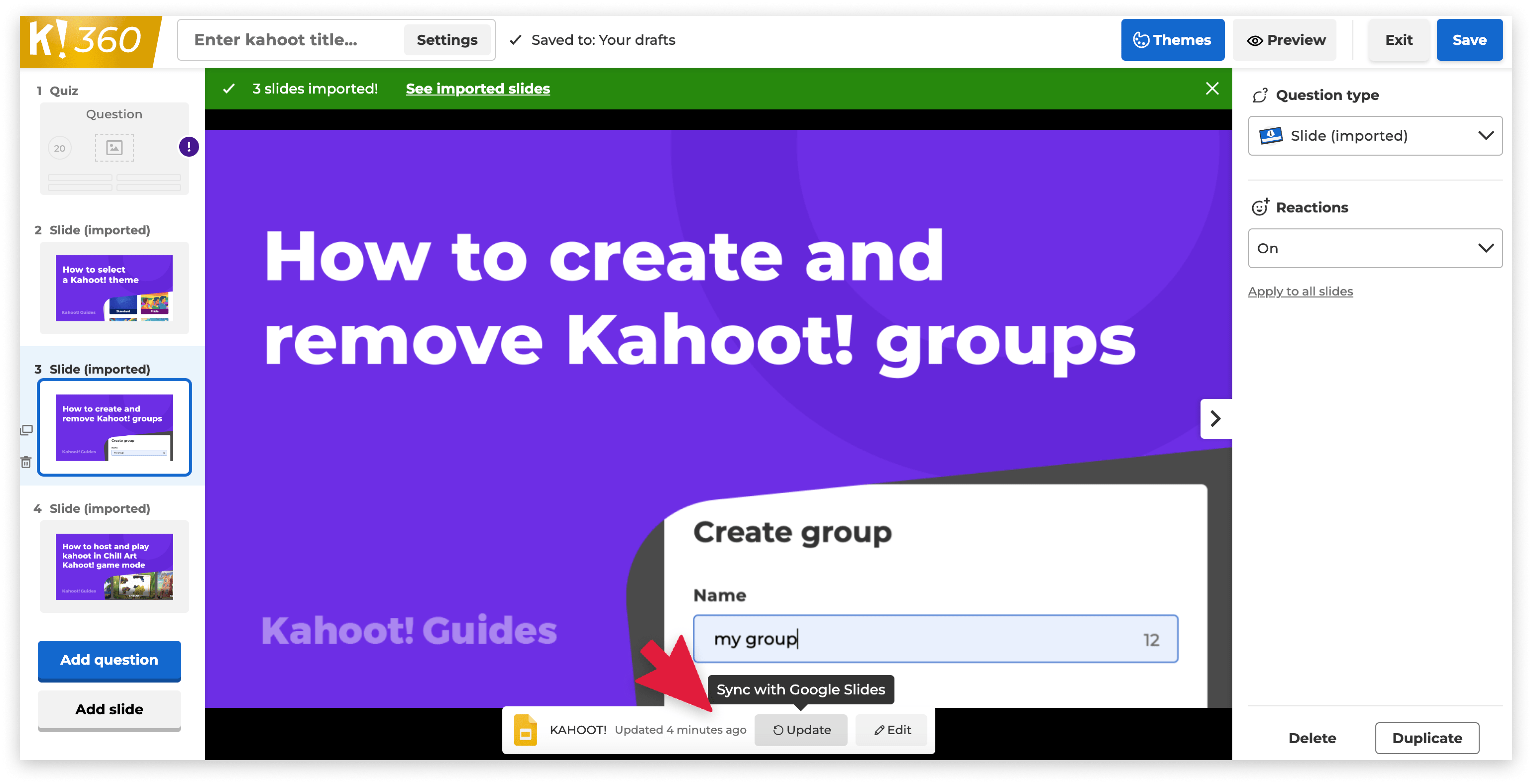This screenshot has height=784, width=1532.
Task: Click Apply to all slides
Action: [x=1301, y=291]
